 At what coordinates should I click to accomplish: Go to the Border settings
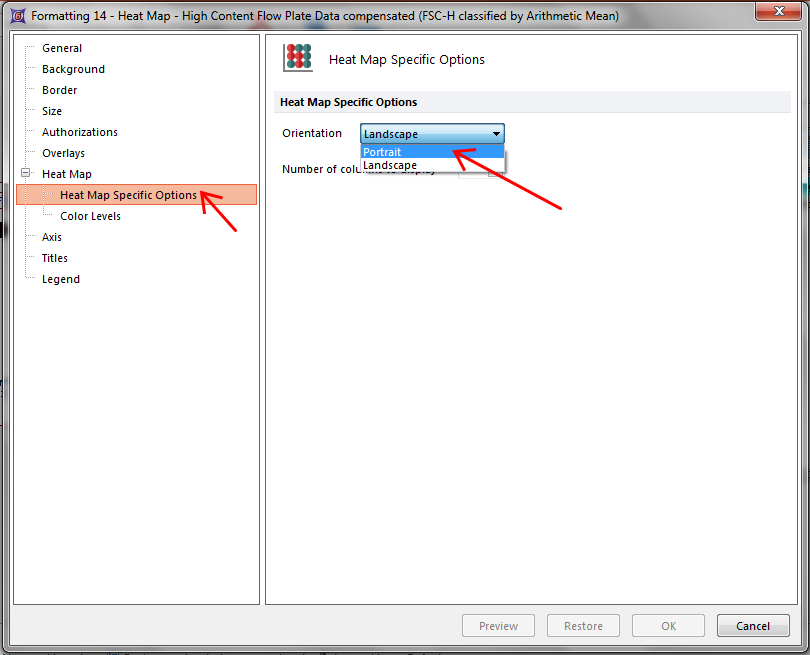point(59,90)
